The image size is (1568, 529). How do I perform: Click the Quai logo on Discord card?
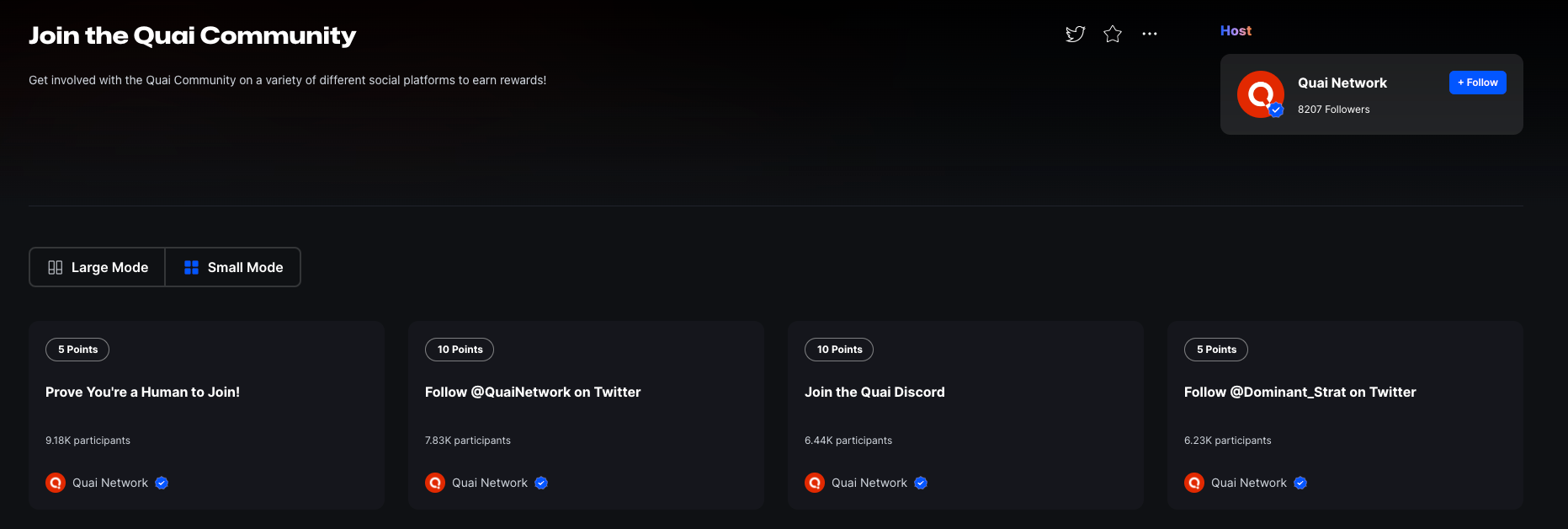(x=815, y=483)
